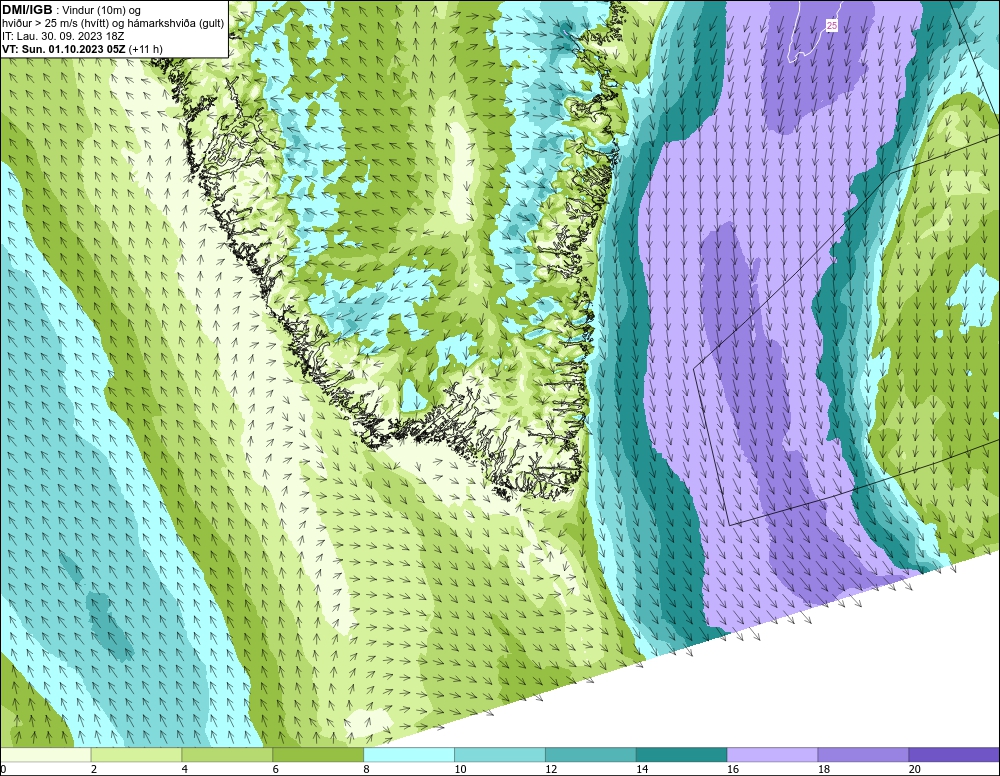Click the 18–20 m/s purple legend swatch
Viewport: 1000px width, 776px height.
pyautogui.click(x=863, y=755)
